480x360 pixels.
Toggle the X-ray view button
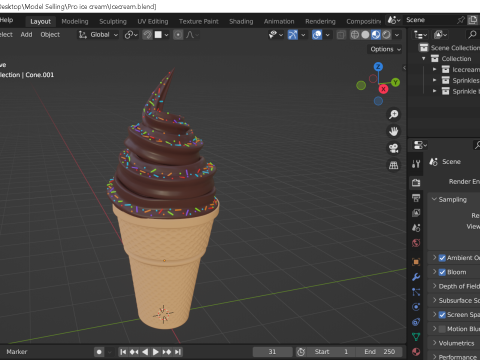[341, 35]
